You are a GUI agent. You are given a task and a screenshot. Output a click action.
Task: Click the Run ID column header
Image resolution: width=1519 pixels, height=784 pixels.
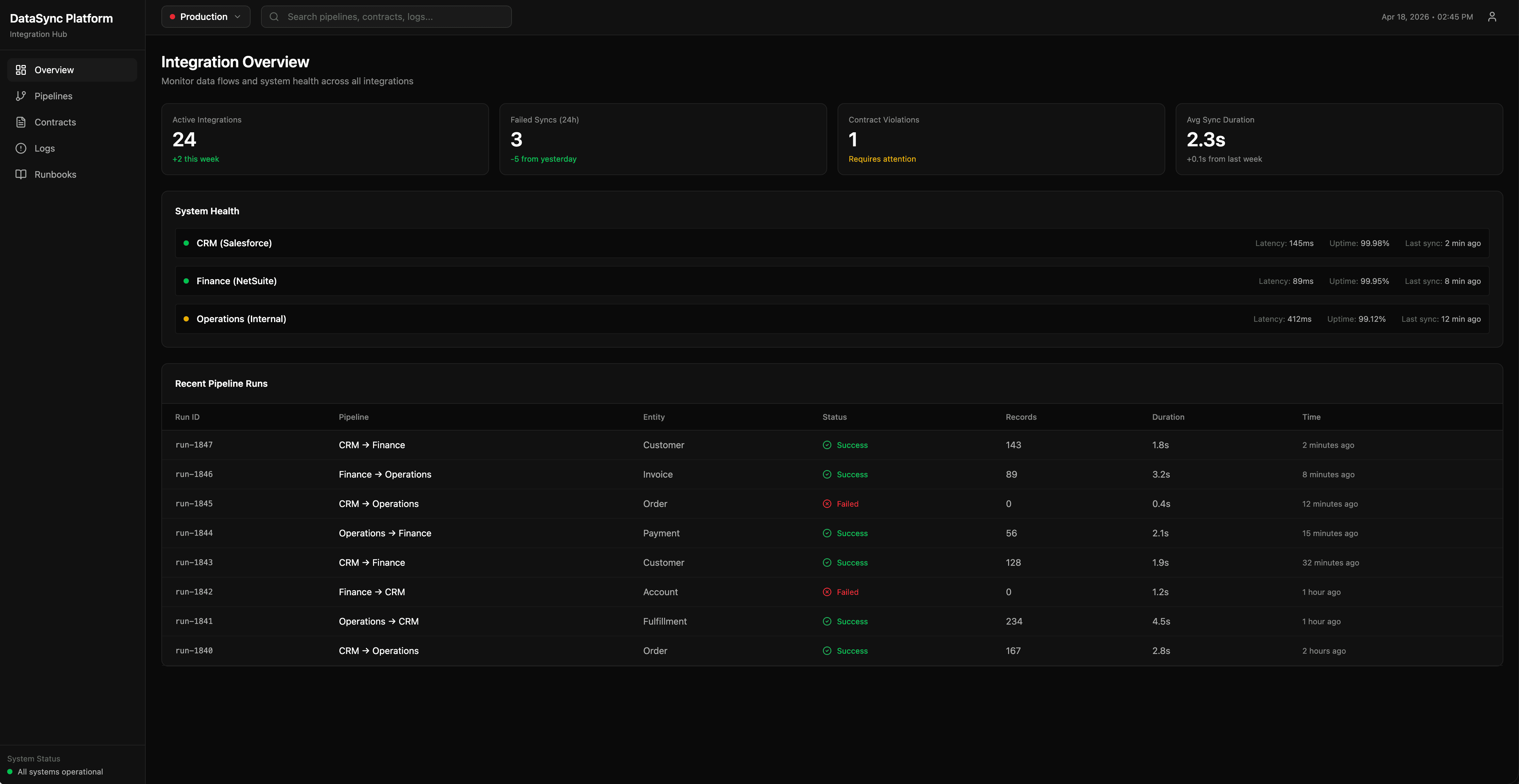(x=188, y=417)
